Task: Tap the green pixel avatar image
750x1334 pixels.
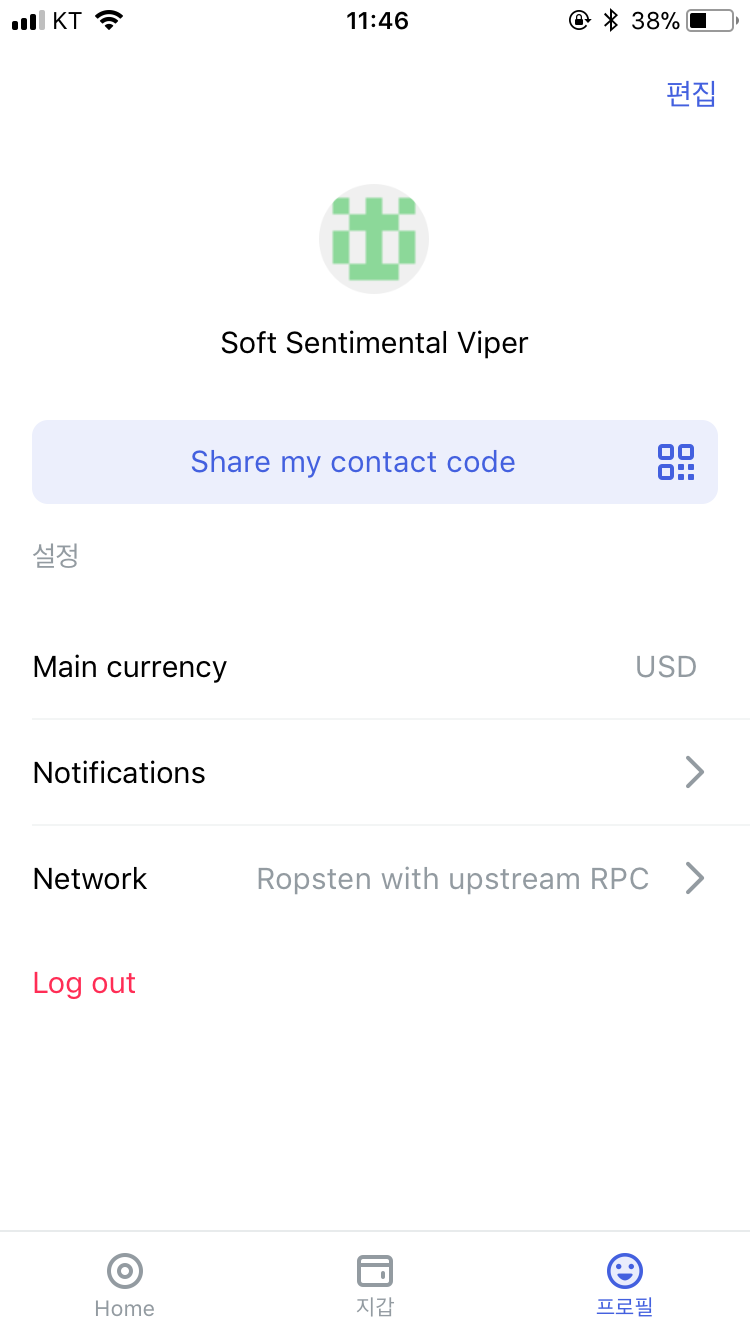Action: 374,239
